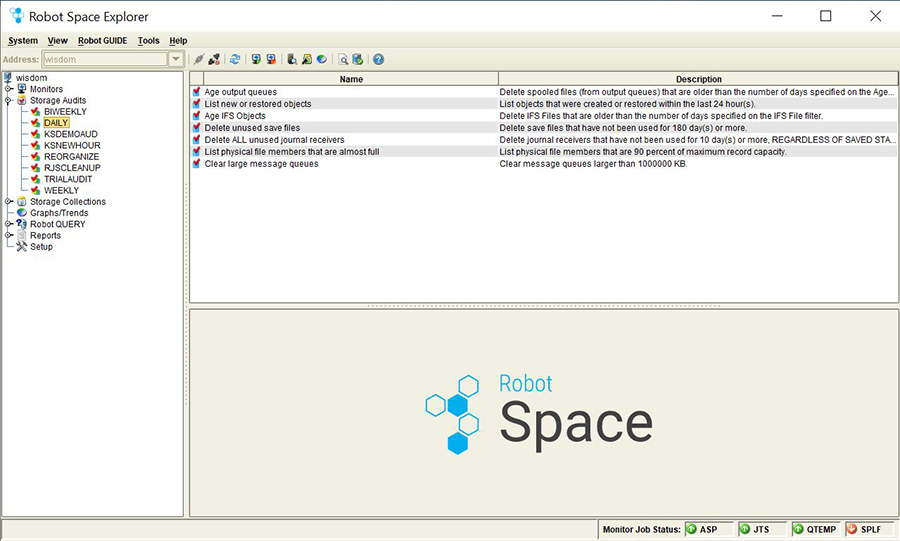The height and width of the screenshot is (541, 900).
Task: Click the Reports document icon in tree
Action: [x=22, y=235]
